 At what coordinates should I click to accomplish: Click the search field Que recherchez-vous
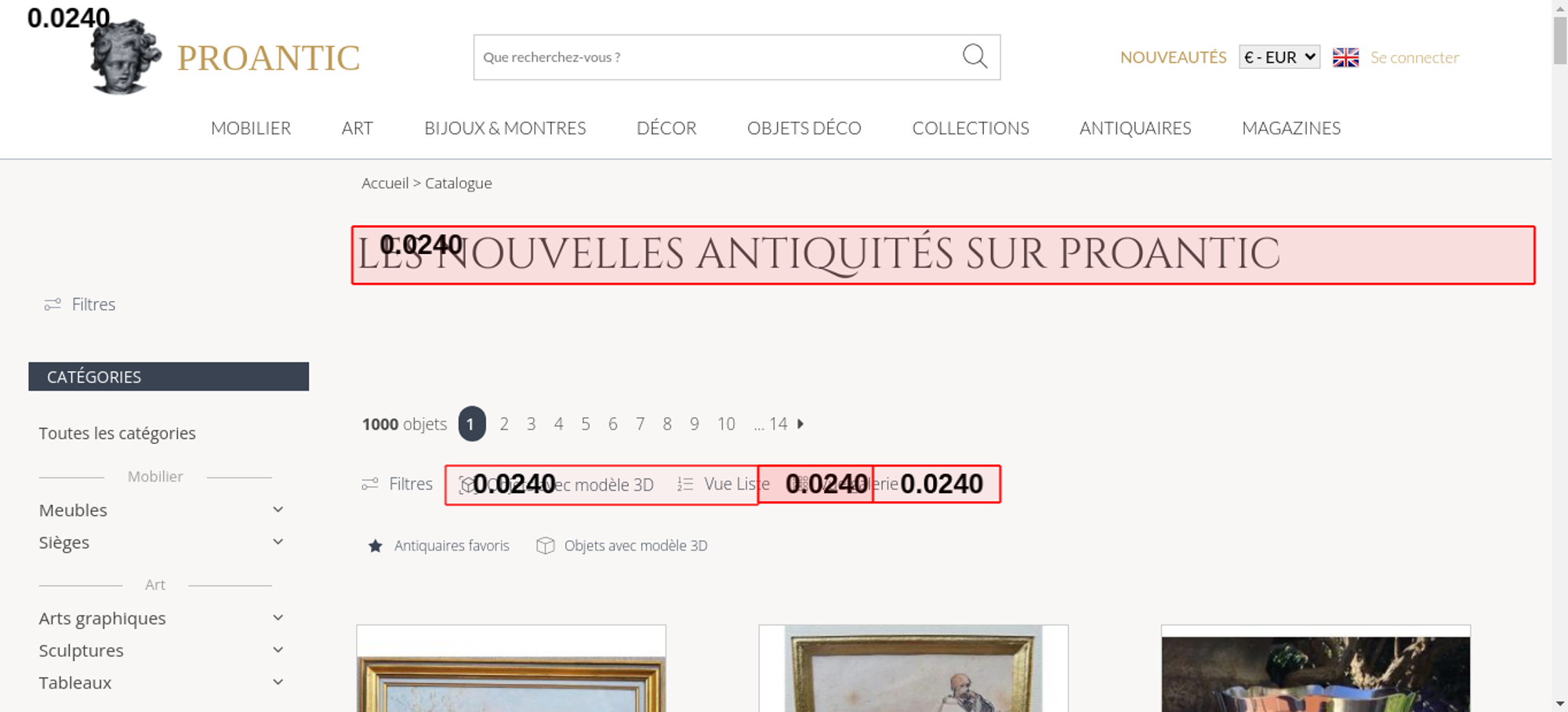click(x=717, y=57)
